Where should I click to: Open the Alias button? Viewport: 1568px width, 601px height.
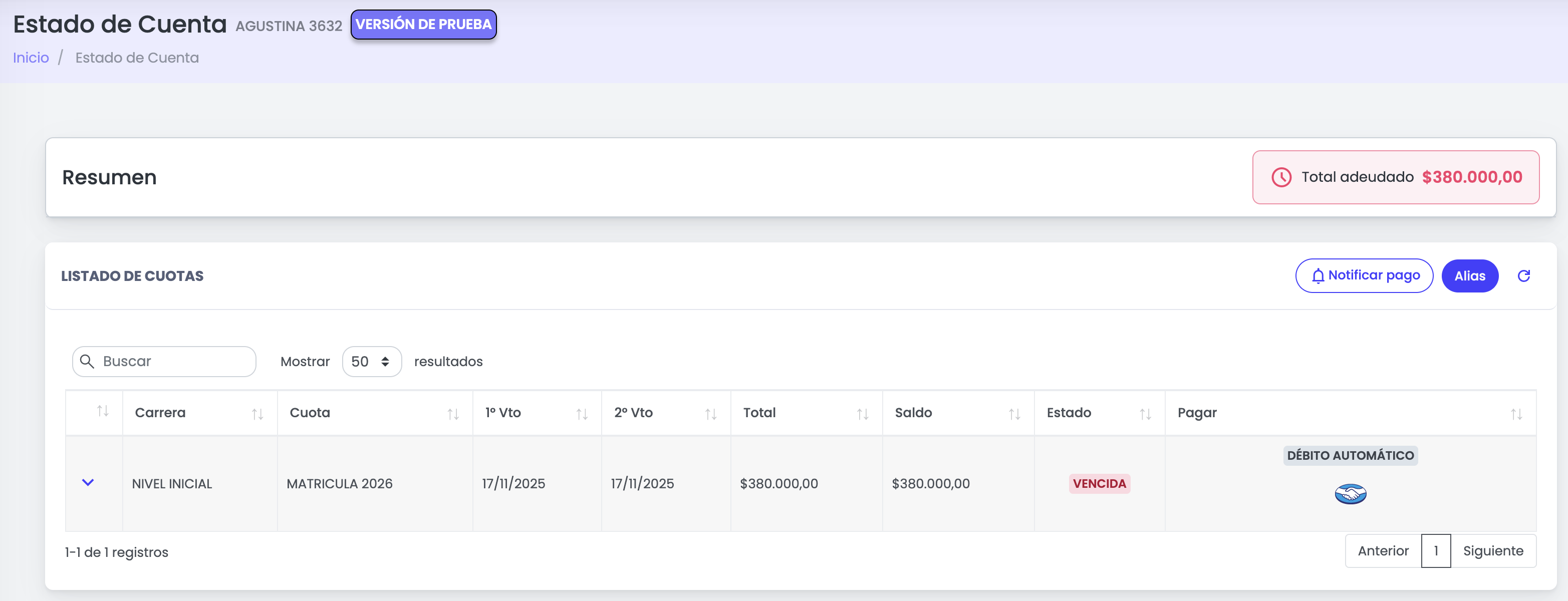[x=1469, y=276]
